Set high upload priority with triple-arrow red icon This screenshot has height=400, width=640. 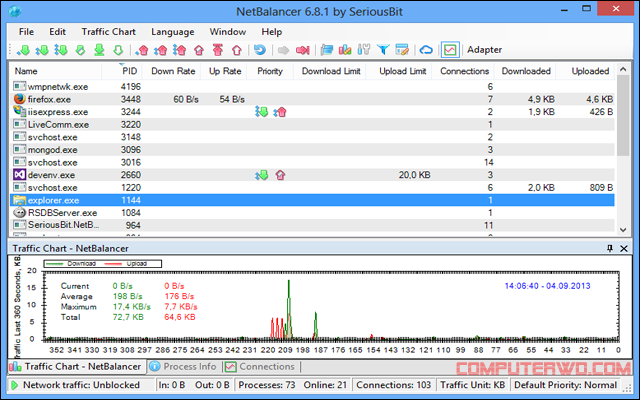[x=180, y=50]
